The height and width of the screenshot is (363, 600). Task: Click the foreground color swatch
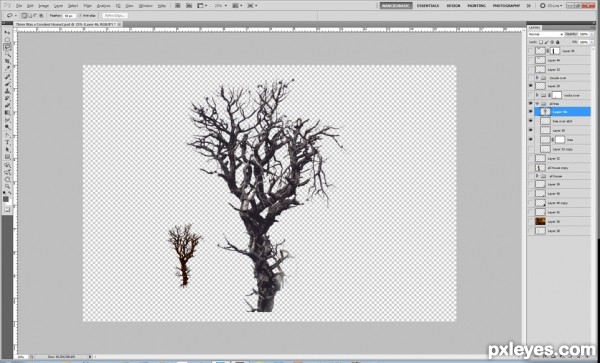coord(6,199)
